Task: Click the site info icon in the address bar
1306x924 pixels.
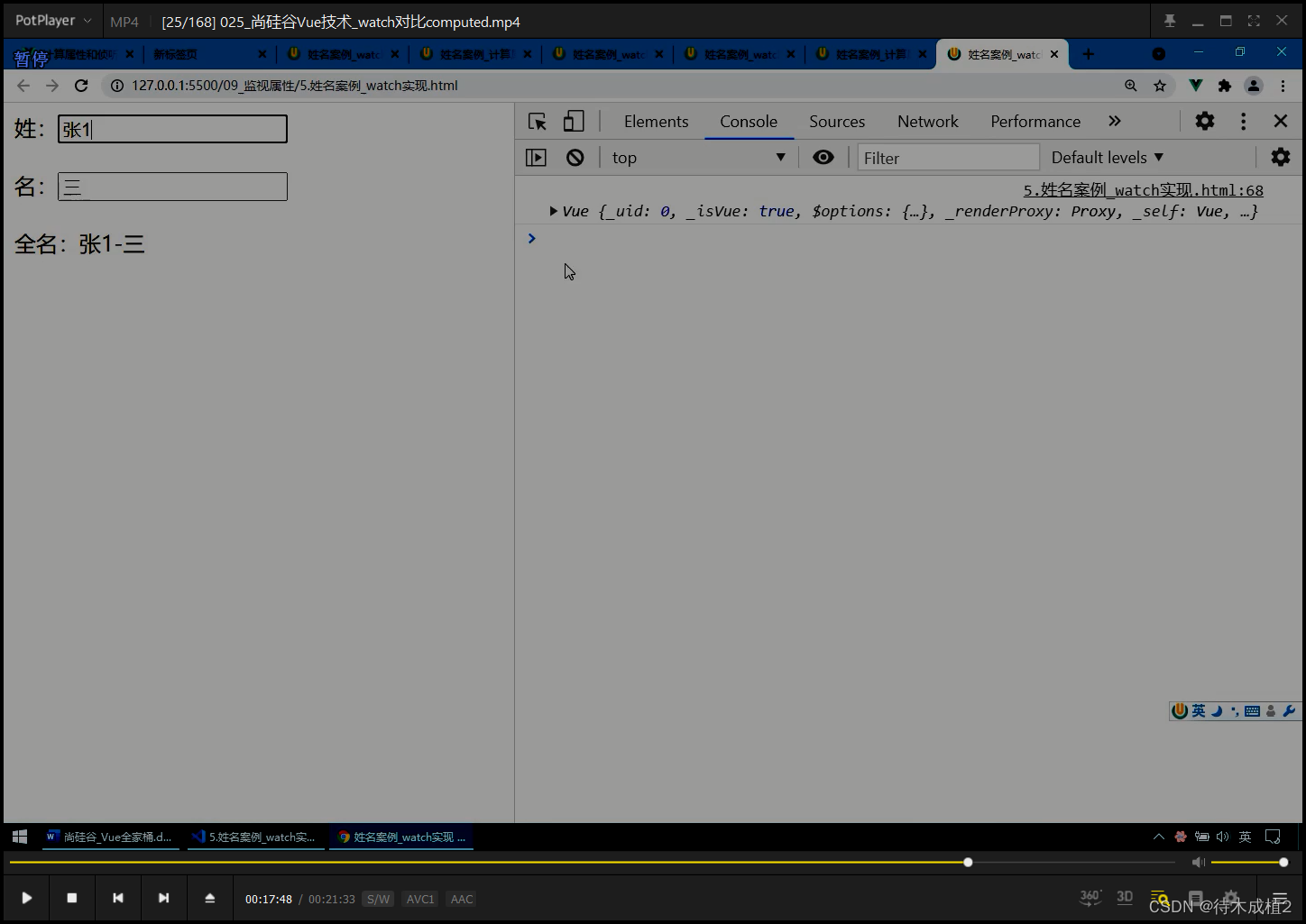Action: [x=117, y=86]
